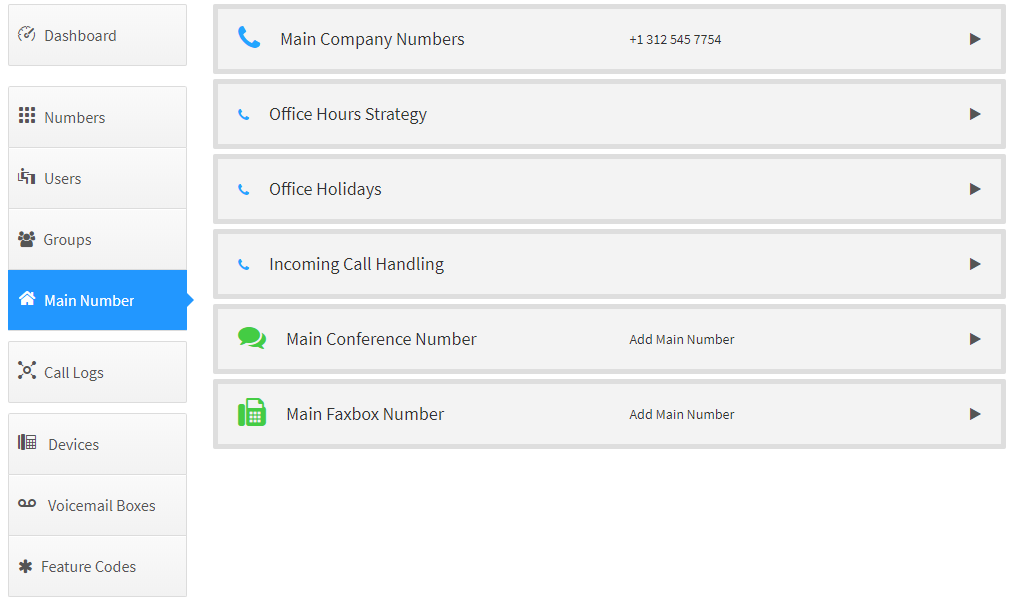Click the blue phone icon for Main Company Numbers
1016x607 pixels.
click(249, 38)
